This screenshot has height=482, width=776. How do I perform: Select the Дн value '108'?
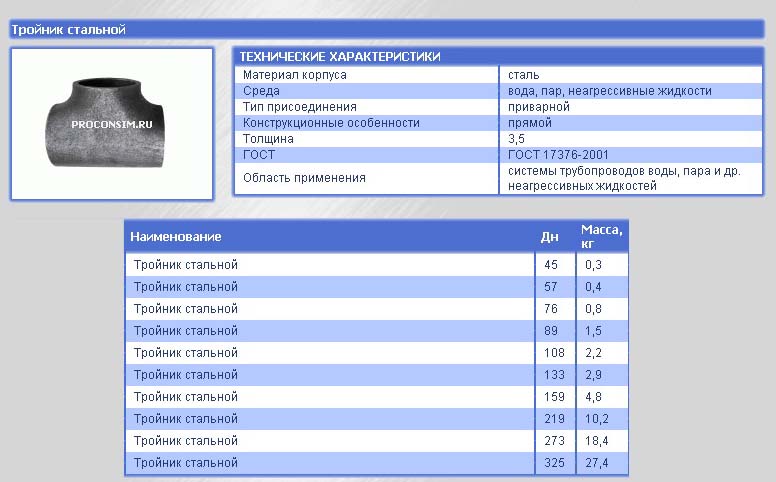pos(554,353)
